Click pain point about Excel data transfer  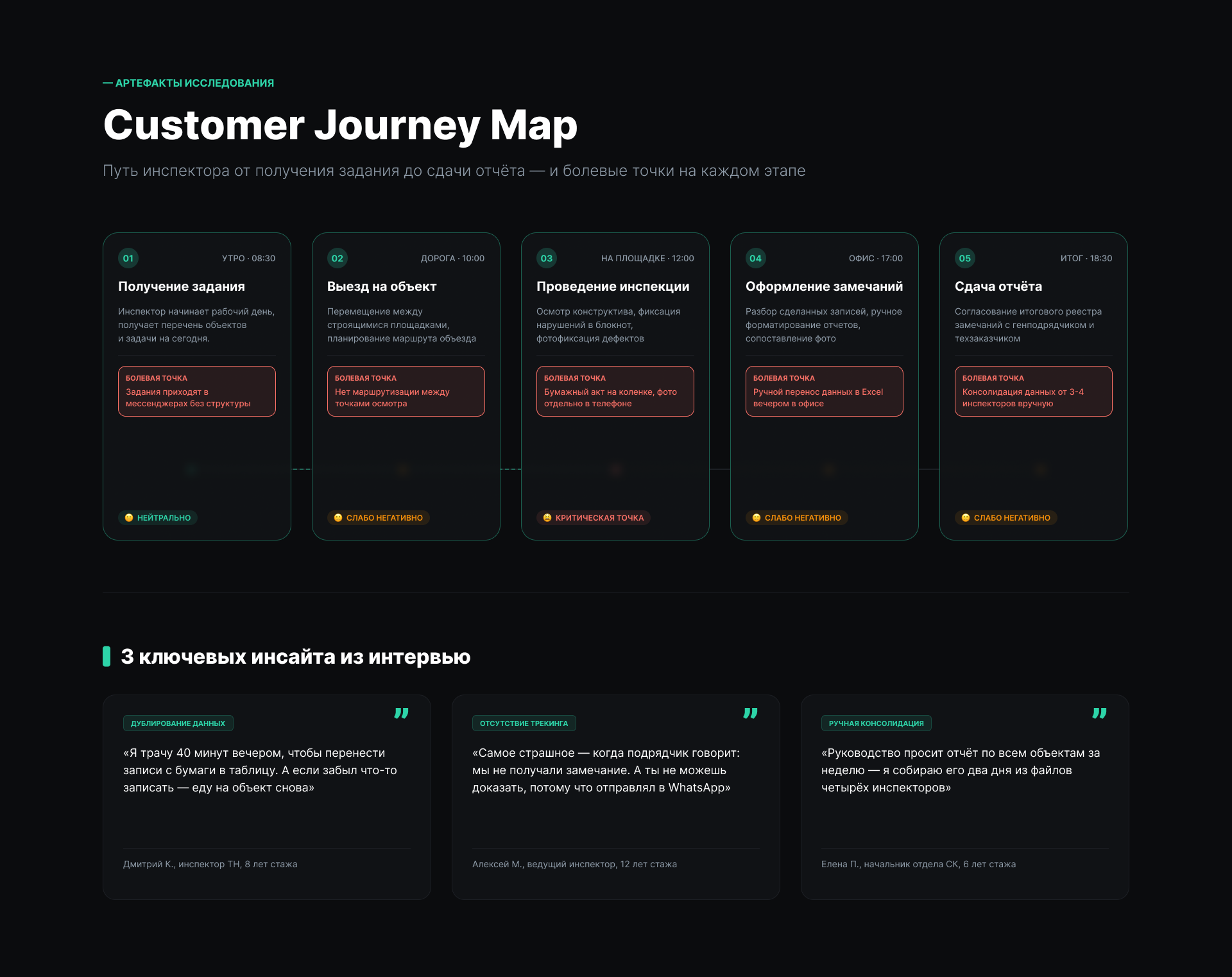click(x=825, y=391)
